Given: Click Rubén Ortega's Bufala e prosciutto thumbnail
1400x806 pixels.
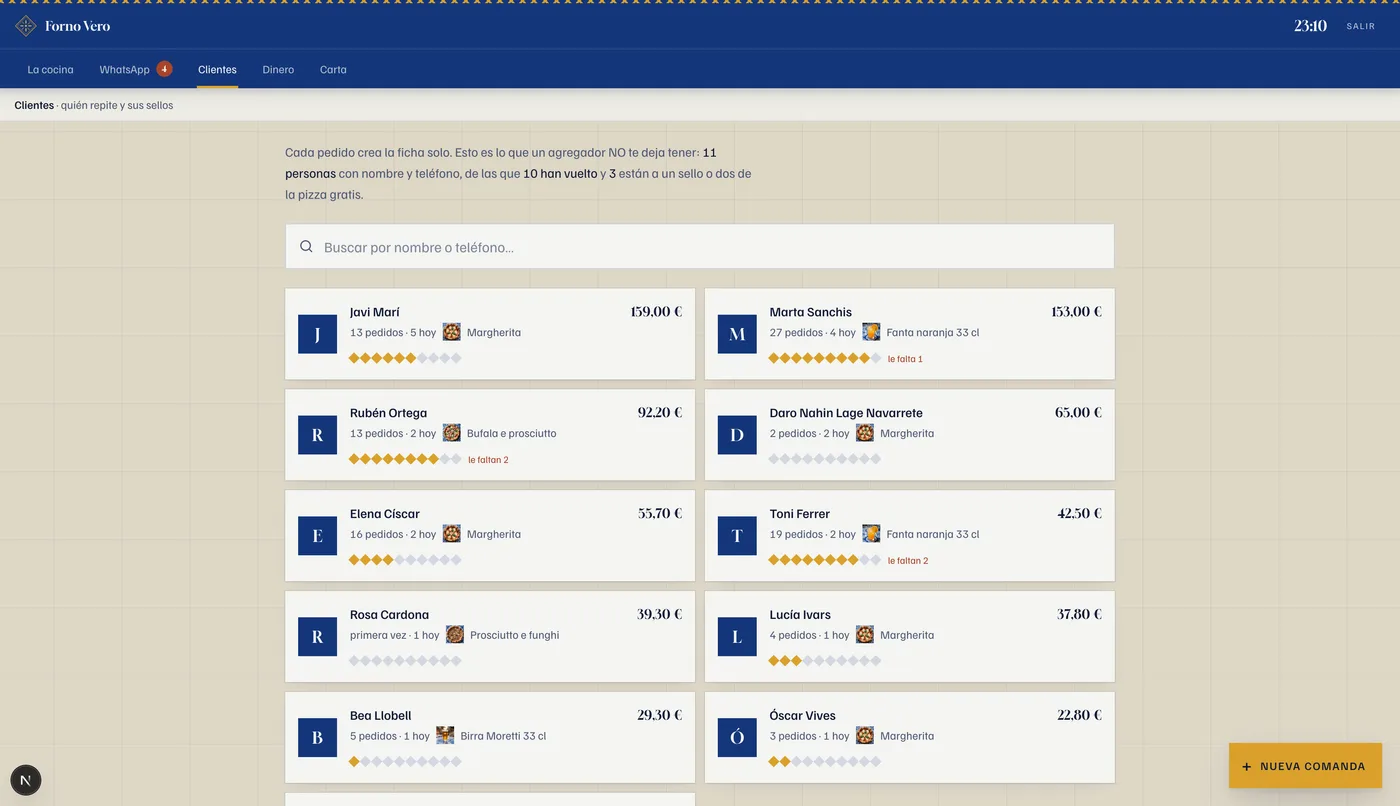Looking at the screenshot, I should 452,433.
